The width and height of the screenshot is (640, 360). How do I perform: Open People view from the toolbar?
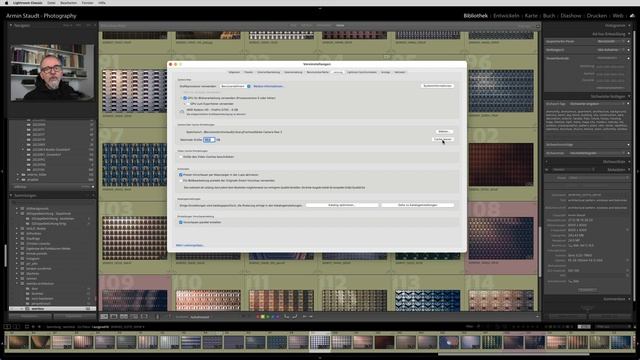pyautogui.click(x=144, y=316)
